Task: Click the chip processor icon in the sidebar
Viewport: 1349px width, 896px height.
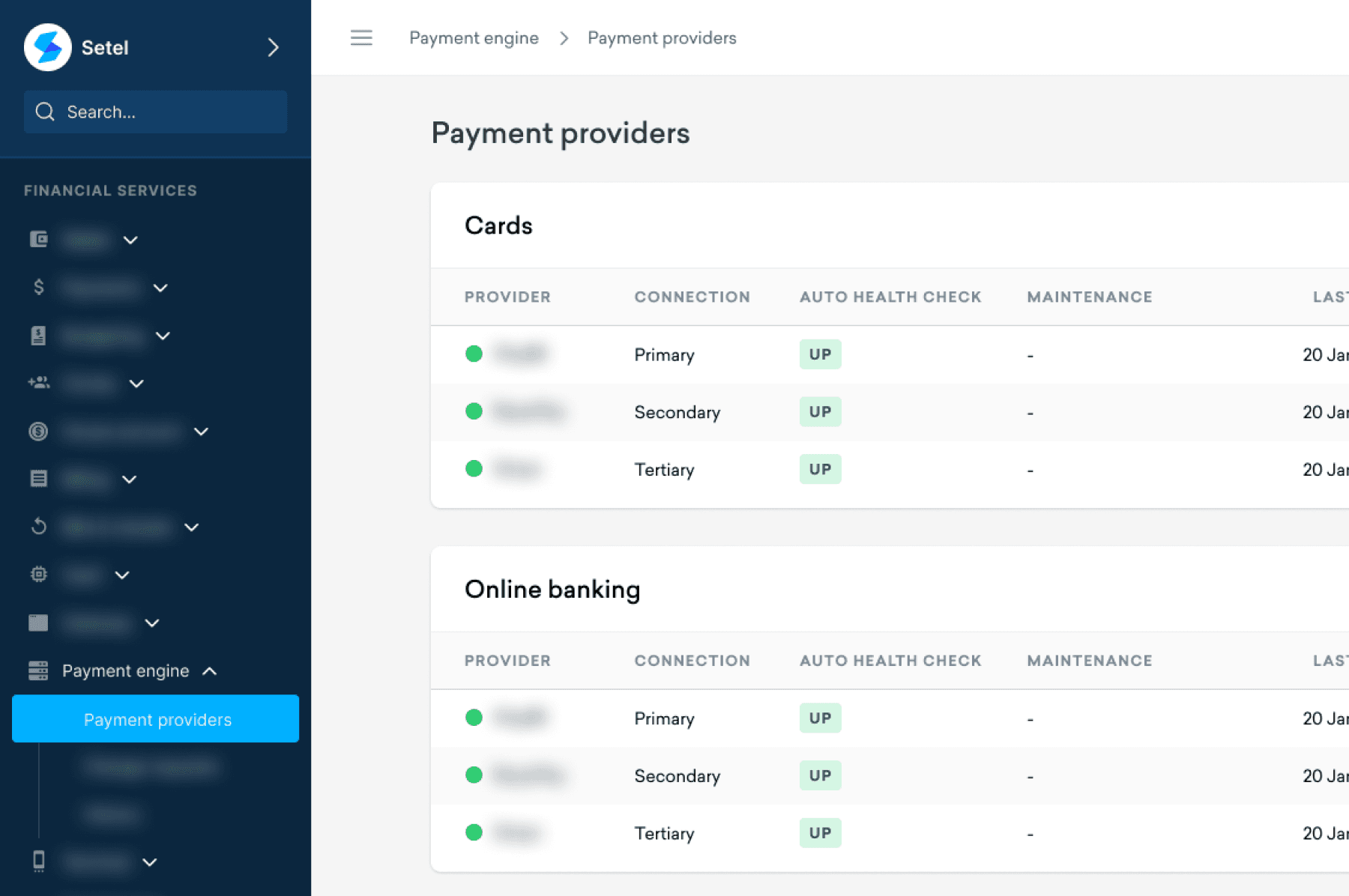Action: click(38, 575)
